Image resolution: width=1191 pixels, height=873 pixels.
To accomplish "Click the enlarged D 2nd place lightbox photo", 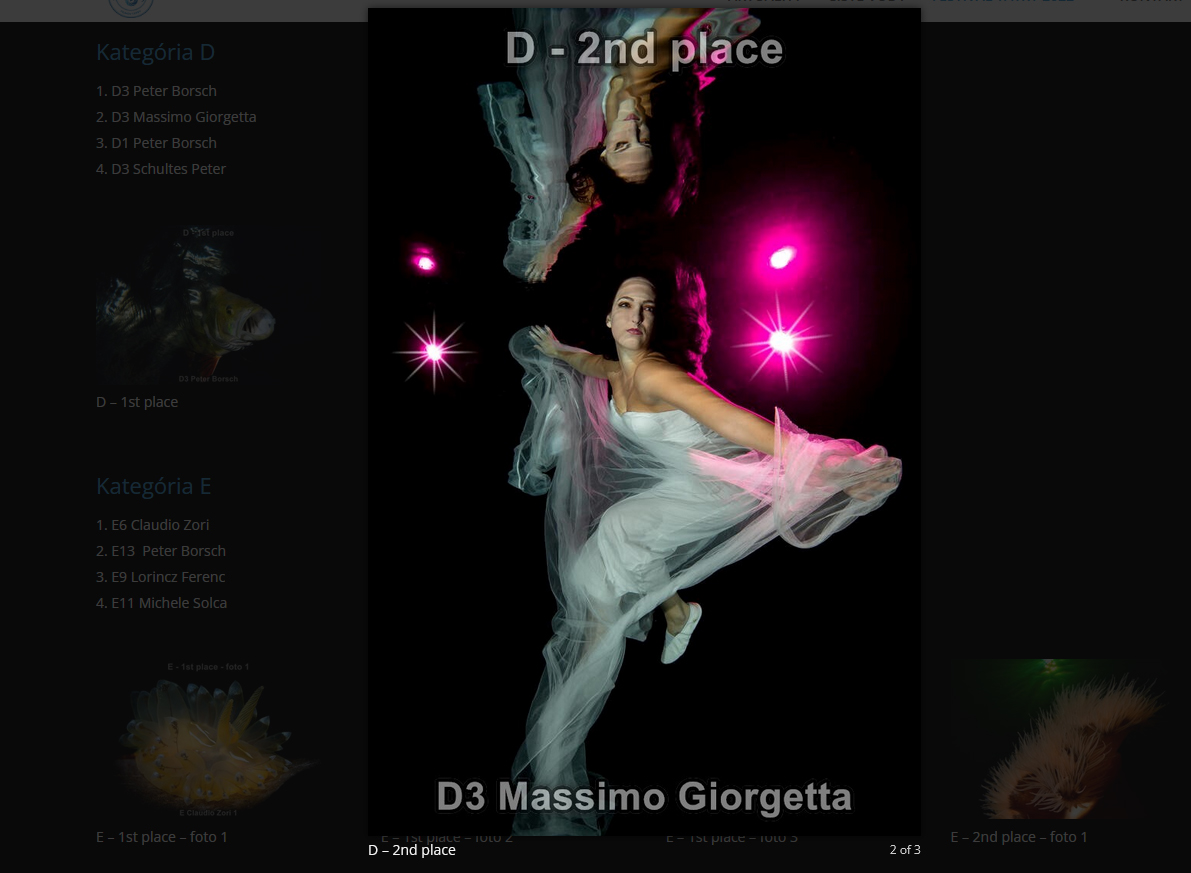I will tap(644, 422).
